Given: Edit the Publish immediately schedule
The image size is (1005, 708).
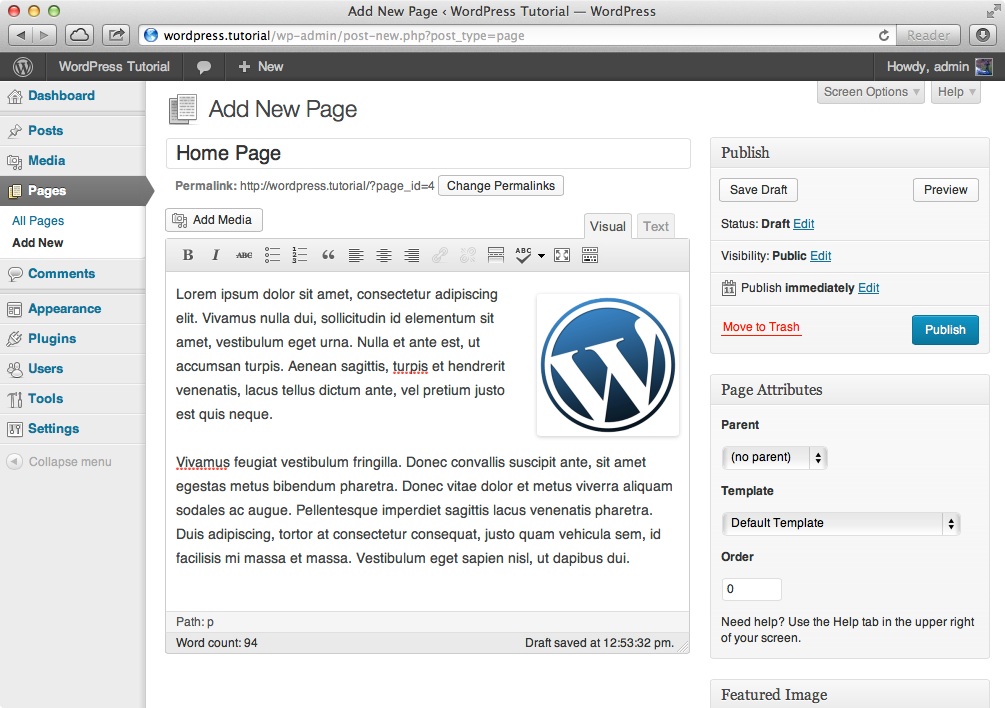Looking at the screenshot, I should 868,288.
